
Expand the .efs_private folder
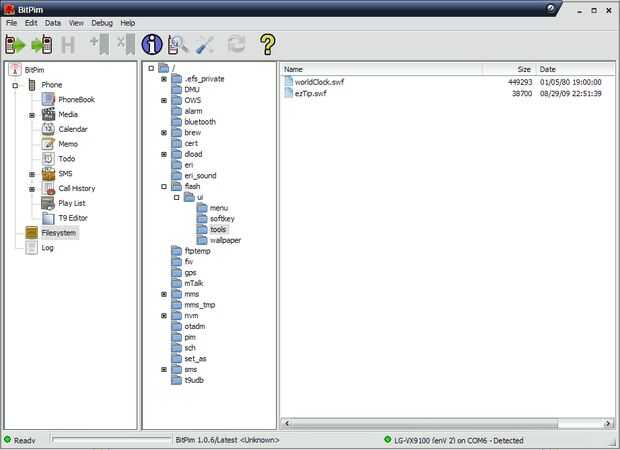pyautogui.click(x=164, y=79)
